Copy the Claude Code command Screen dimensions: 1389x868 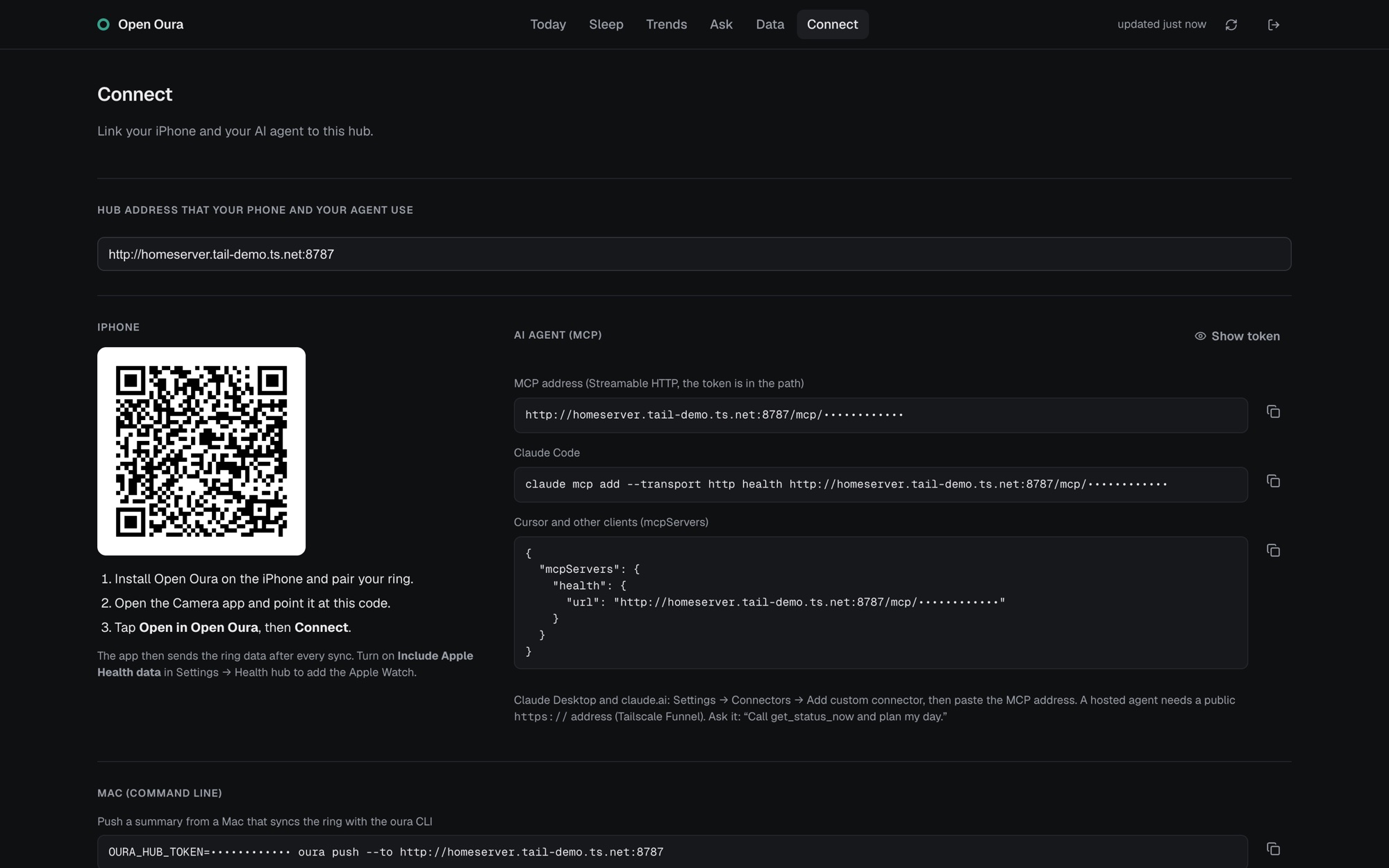[1273, 481]
